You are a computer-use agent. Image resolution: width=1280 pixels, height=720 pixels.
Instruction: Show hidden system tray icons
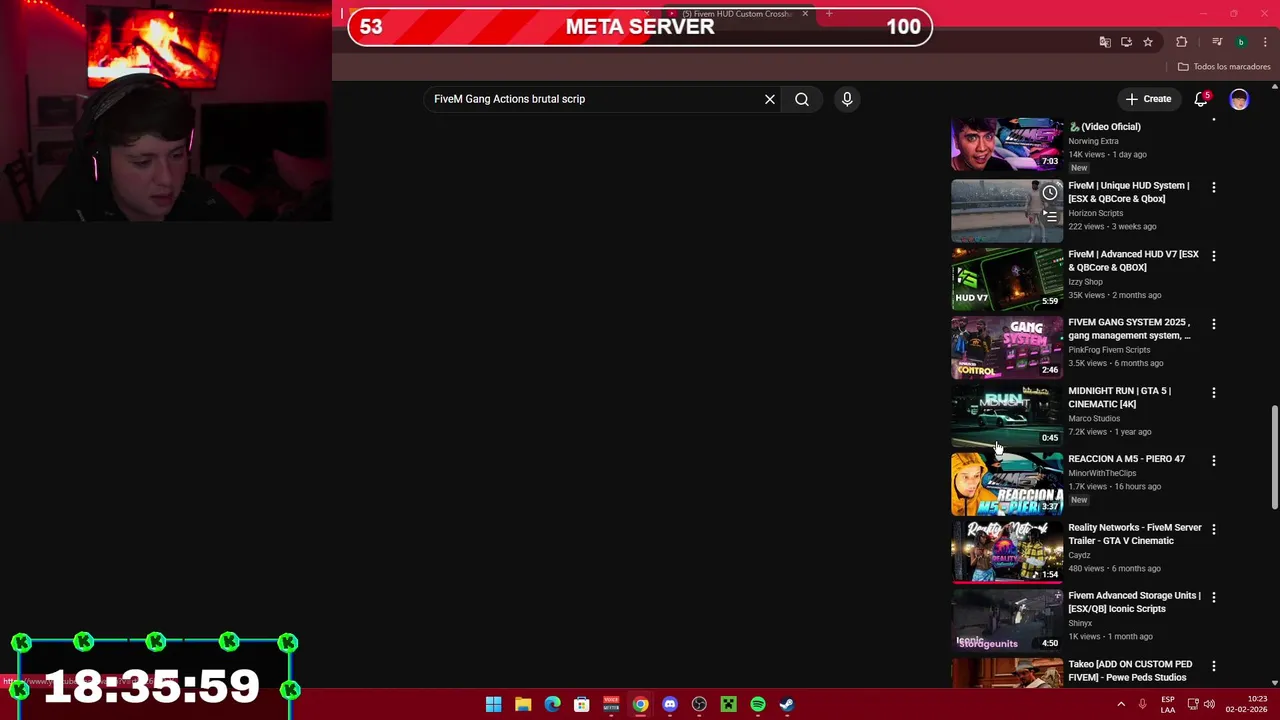point(1121,704)
